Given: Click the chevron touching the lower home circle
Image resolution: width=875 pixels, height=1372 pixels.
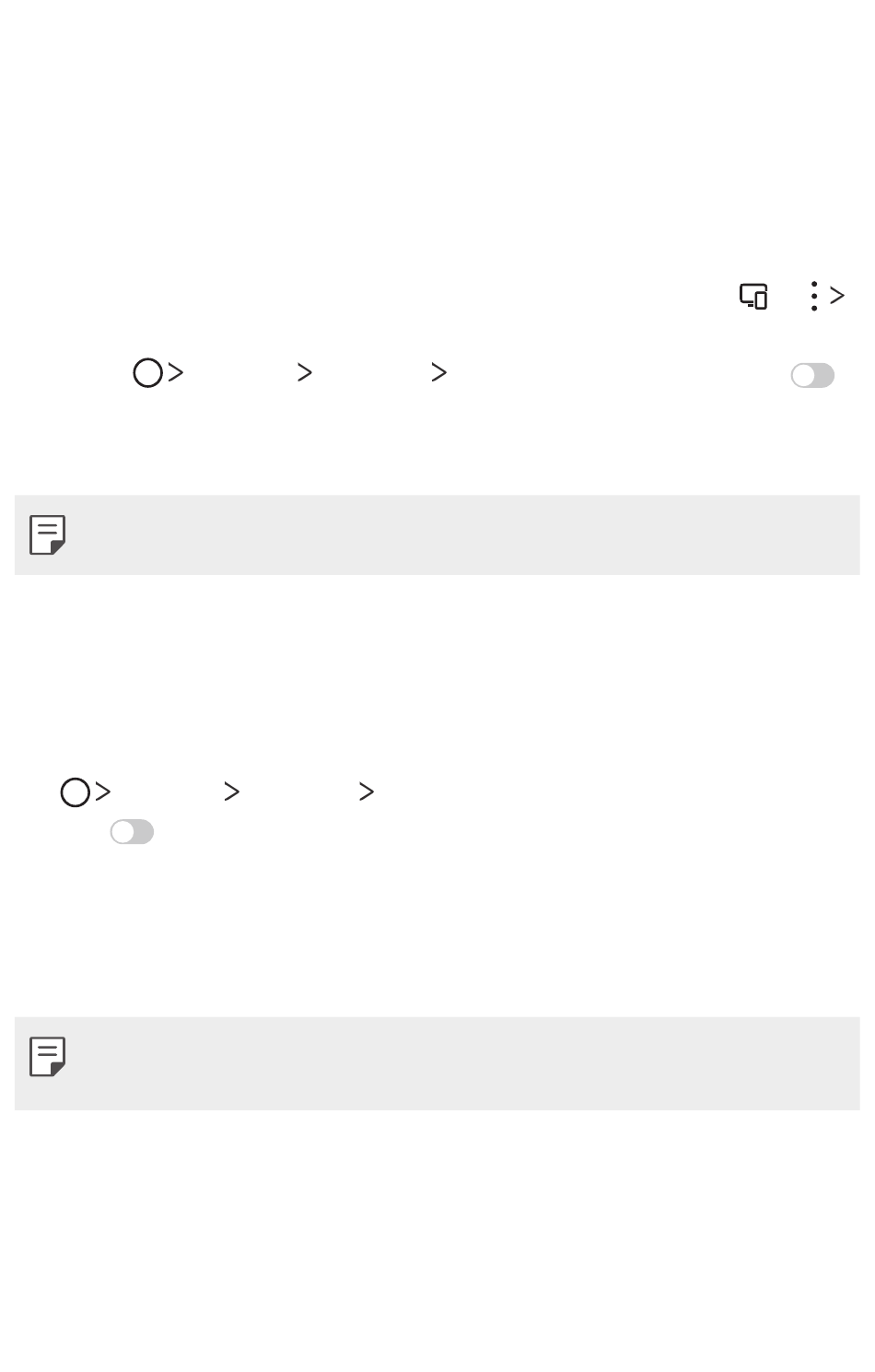Looking at the screenshot, I should (x=103, y=792).
